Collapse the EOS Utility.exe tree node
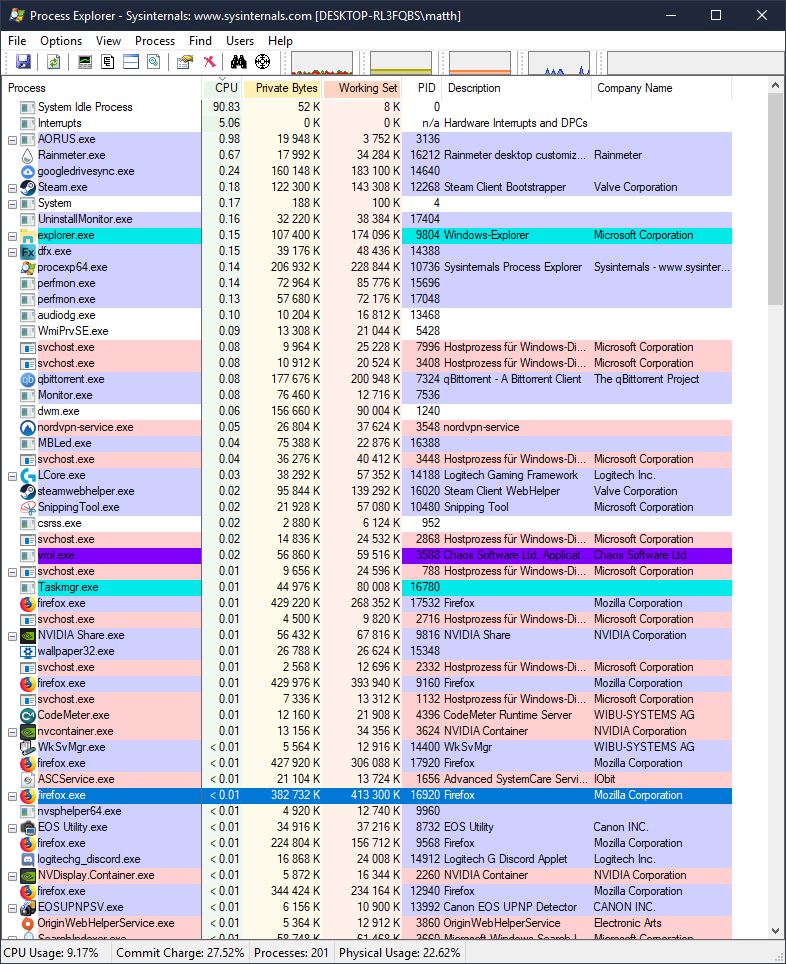786x964 pixels. 12,826
